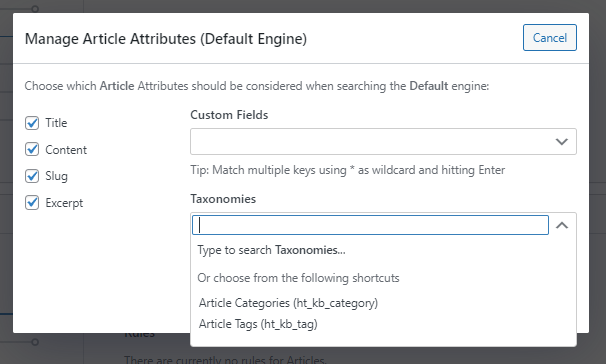Collapse the Taxonomies dropdown chevron
The height and width of the screenshot is (364, 606).
[562, 225]
